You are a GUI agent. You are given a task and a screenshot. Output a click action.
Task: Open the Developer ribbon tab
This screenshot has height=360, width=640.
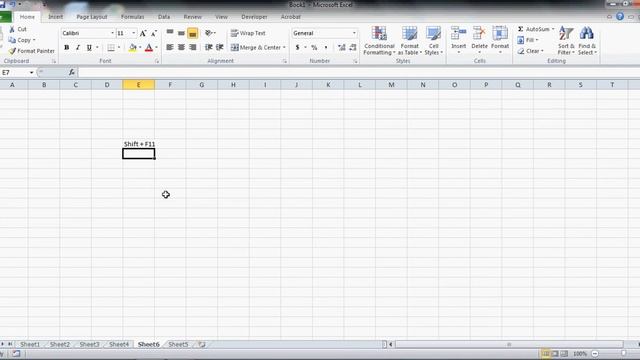pos(254,17)
